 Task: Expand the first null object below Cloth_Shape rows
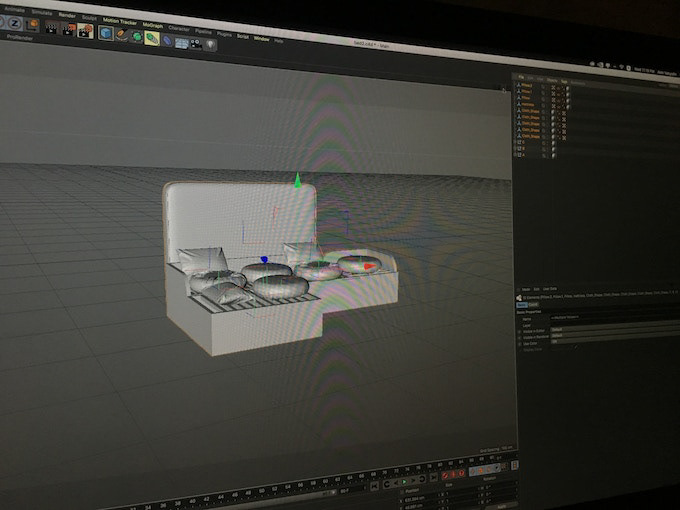coord(515,142)
